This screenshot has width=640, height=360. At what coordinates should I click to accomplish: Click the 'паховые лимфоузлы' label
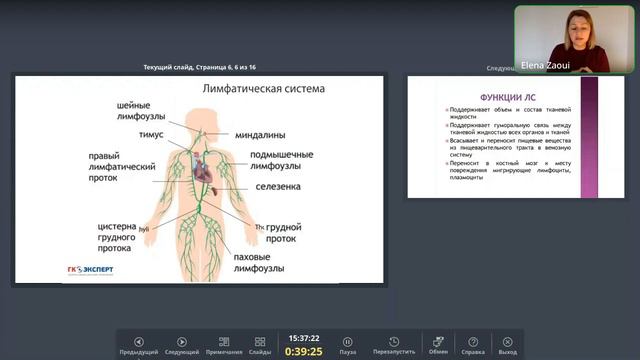259,262
